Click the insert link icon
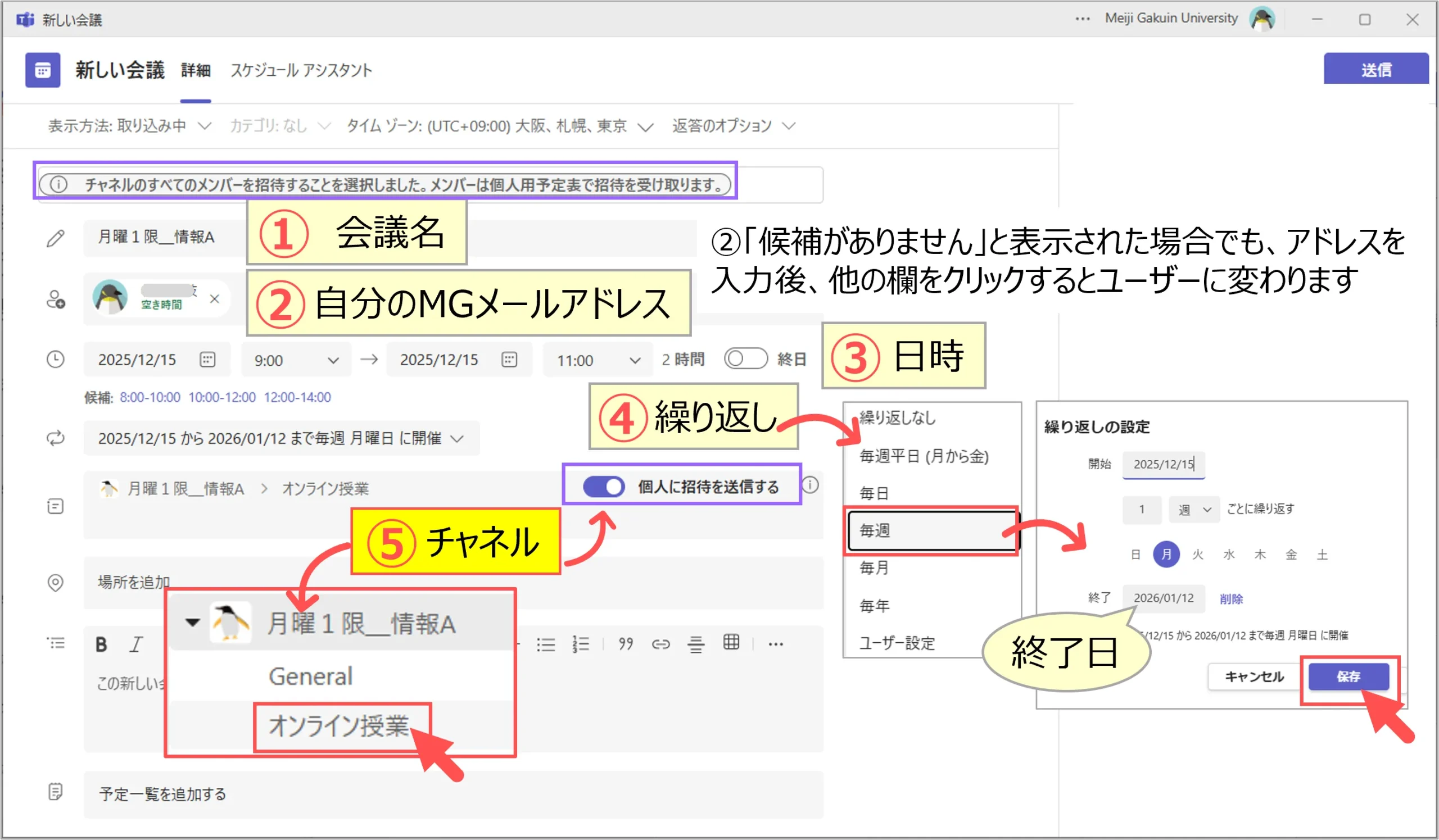Screen dimensions: 1439x840 (660, 644)
